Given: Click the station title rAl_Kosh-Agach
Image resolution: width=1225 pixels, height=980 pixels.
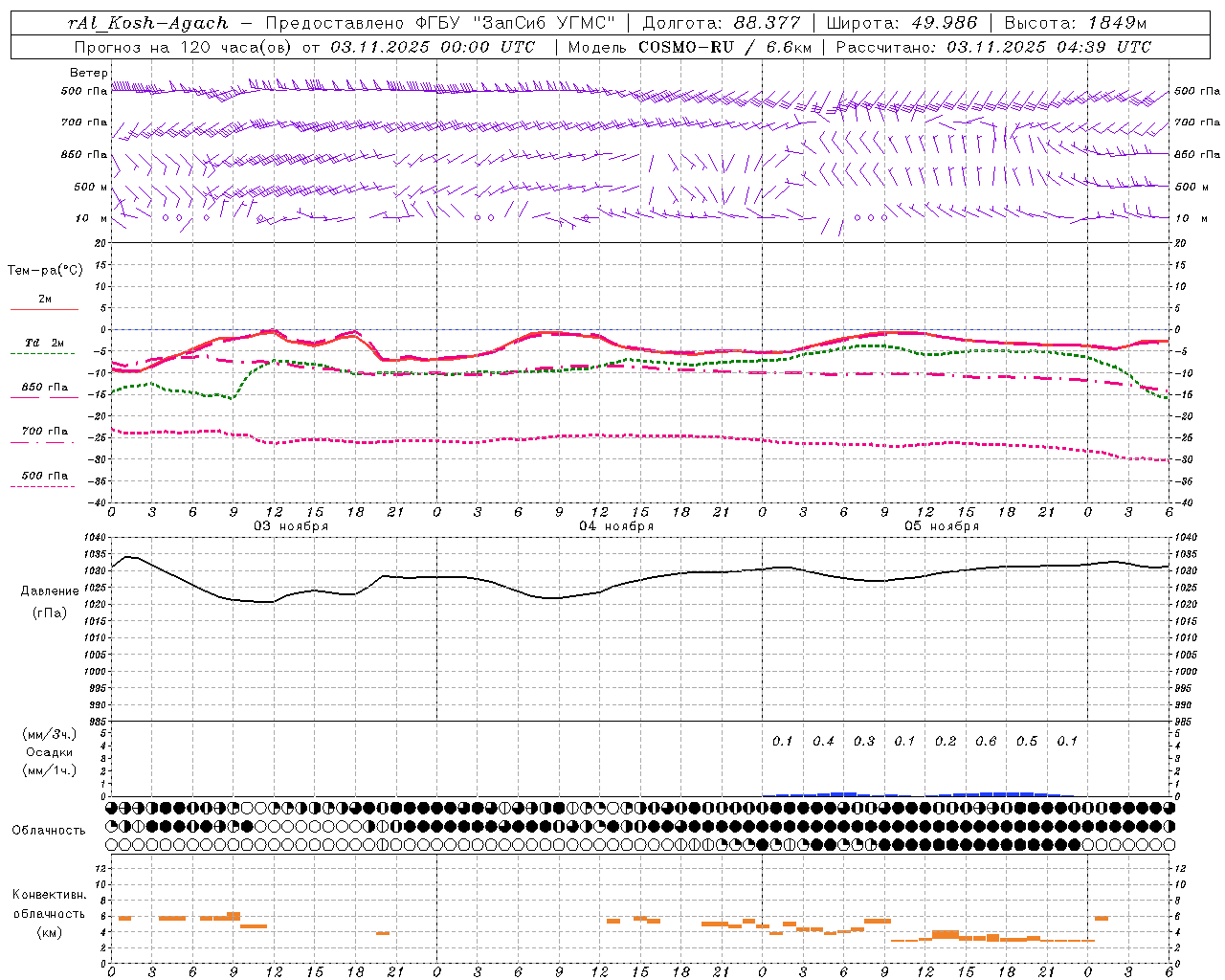Looking at the screenshot, I should pyautogui.click(x=148, y=23).
